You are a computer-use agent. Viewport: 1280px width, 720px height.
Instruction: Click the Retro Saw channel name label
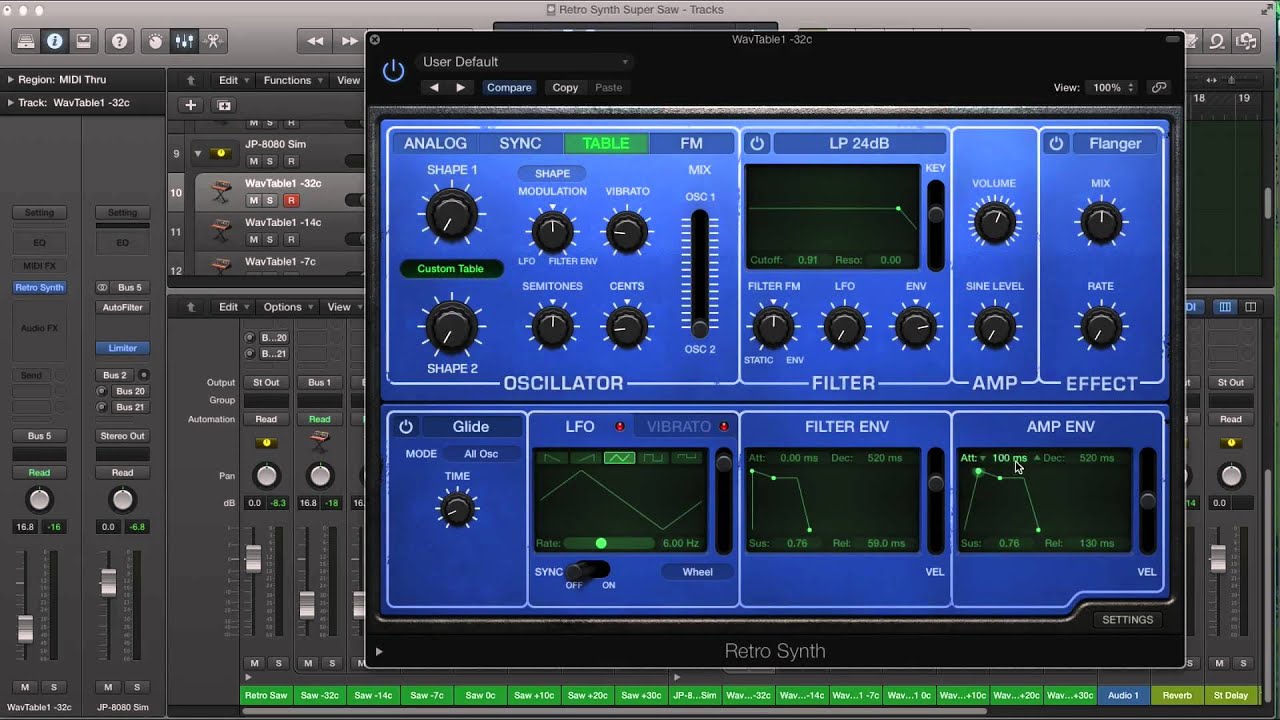[x=266, y=695]
